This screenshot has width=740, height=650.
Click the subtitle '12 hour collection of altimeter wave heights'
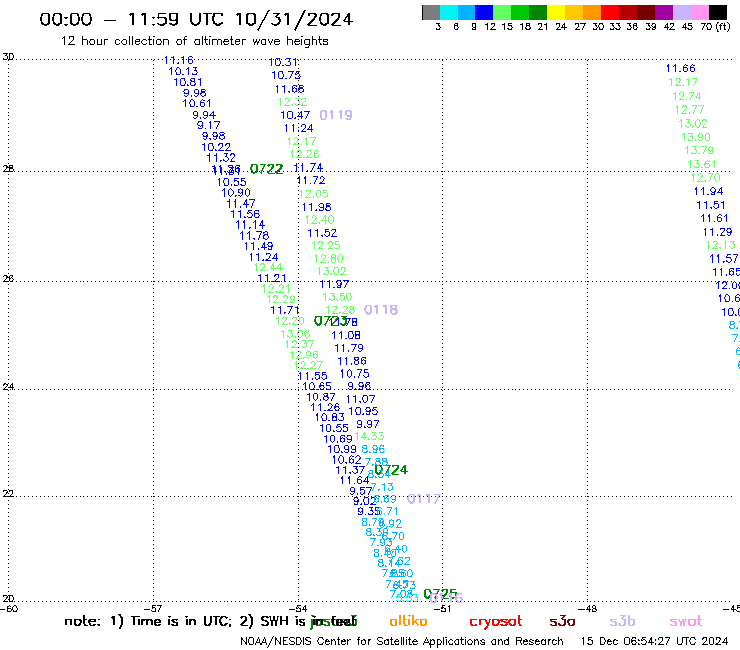coord(194,41)
